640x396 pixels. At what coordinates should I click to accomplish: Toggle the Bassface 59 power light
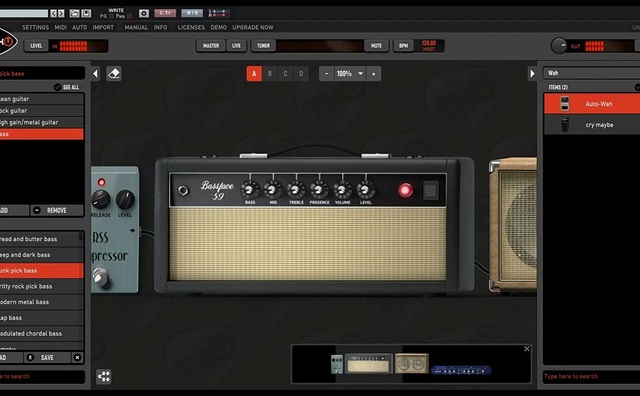[405, 190]
